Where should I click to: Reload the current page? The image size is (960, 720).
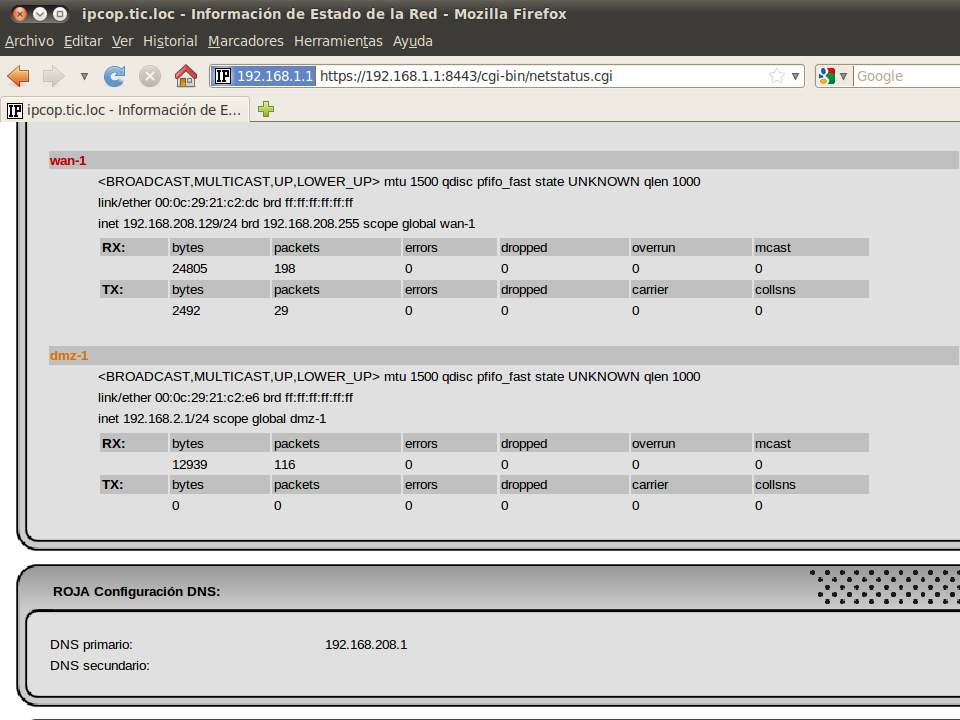click(115, 76)
